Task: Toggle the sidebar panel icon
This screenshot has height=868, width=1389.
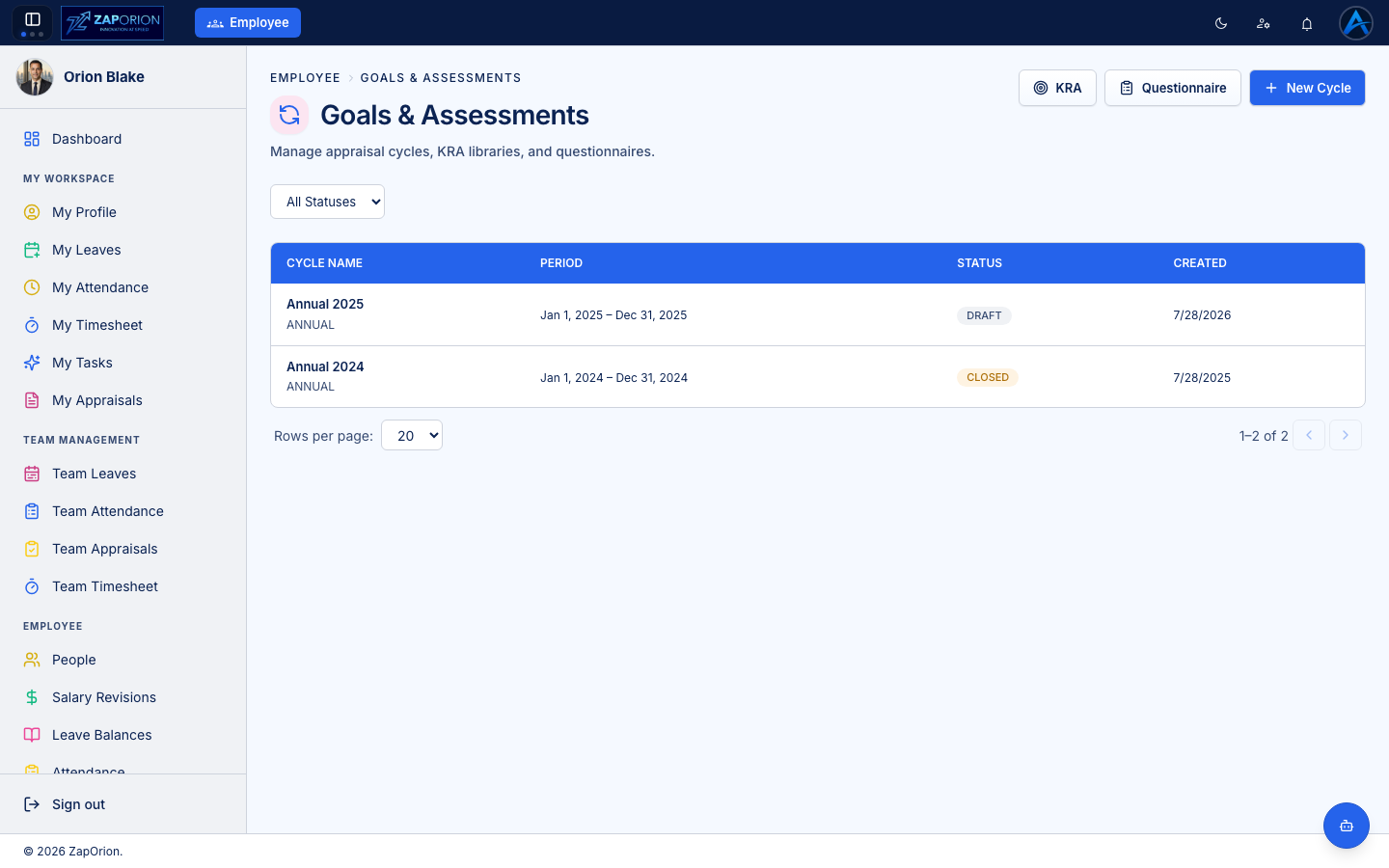Action: point(32,19)
